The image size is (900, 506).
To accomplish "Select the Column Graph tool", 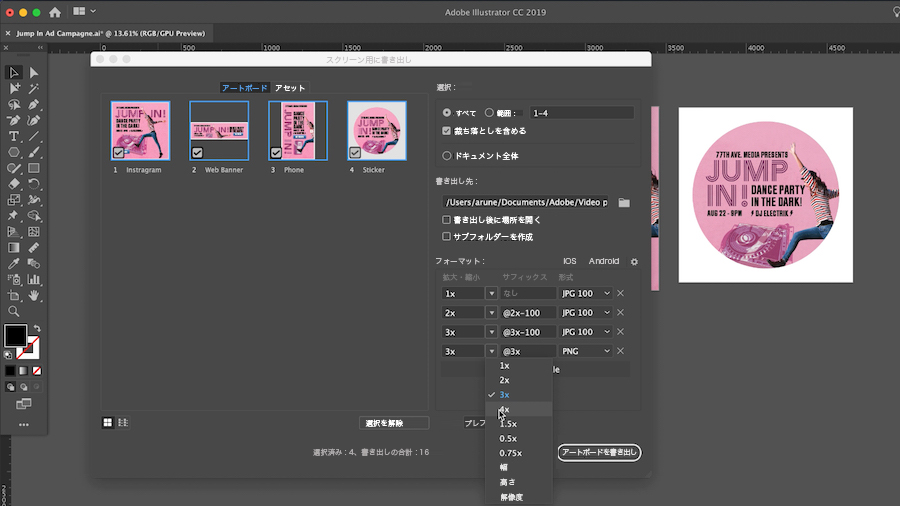I will click(x=34, y=280).
